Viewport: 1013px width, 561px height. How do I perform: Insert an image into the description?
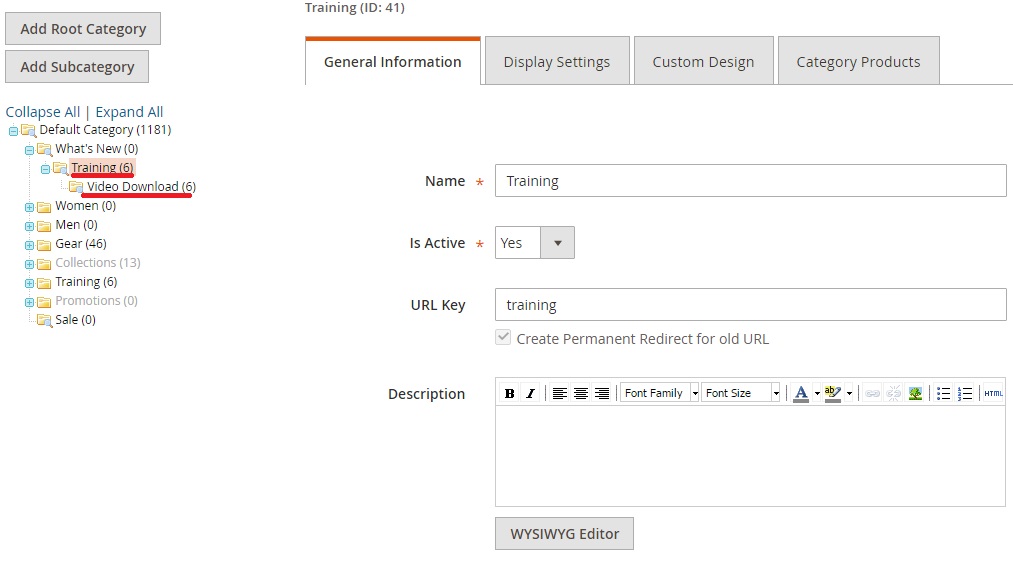coord(915,393)
